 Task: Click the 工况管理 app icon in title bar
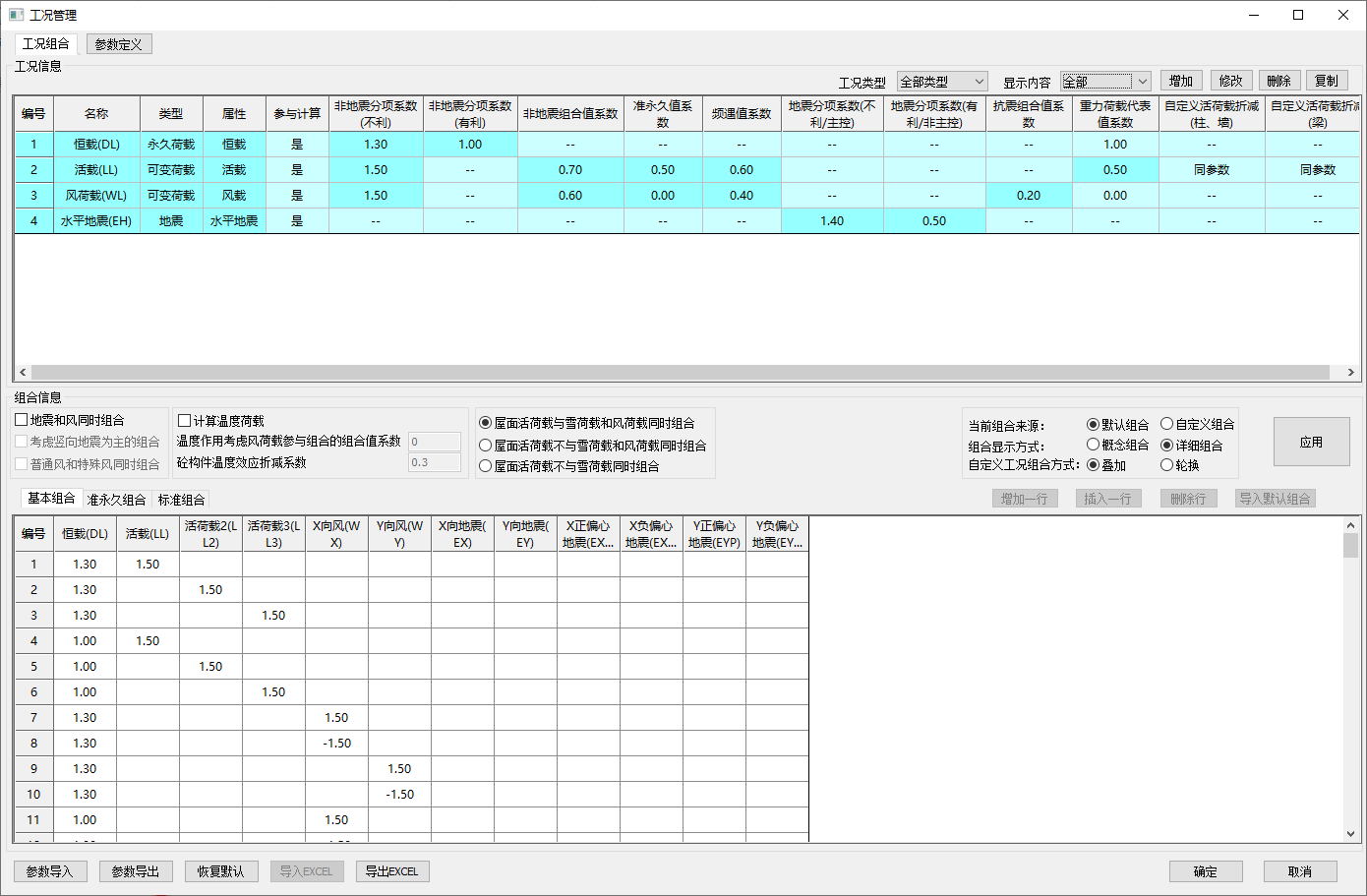[16, 15]
